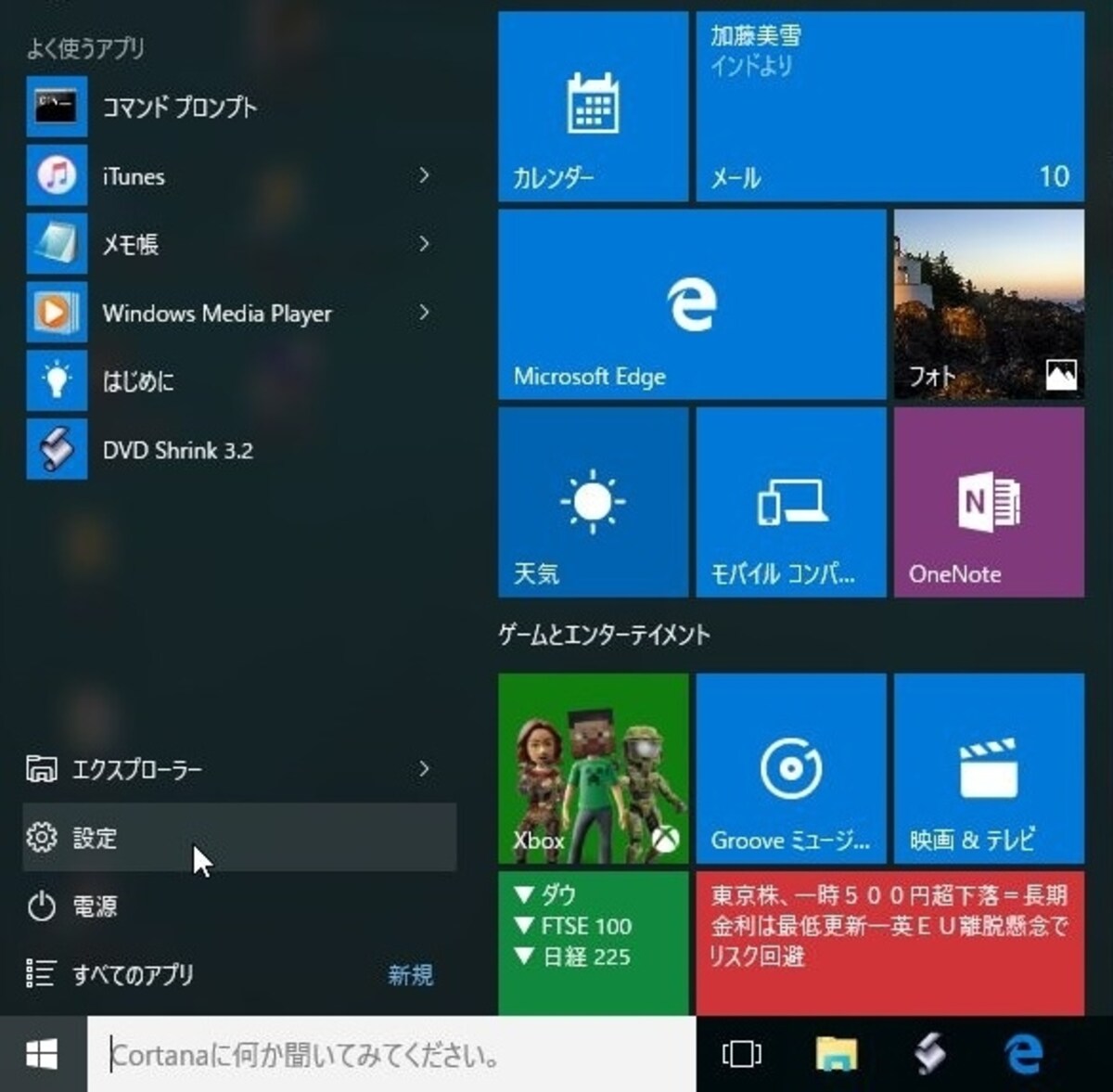
Task: Click the Task View taskbar icon
Action: [741, 1054]
